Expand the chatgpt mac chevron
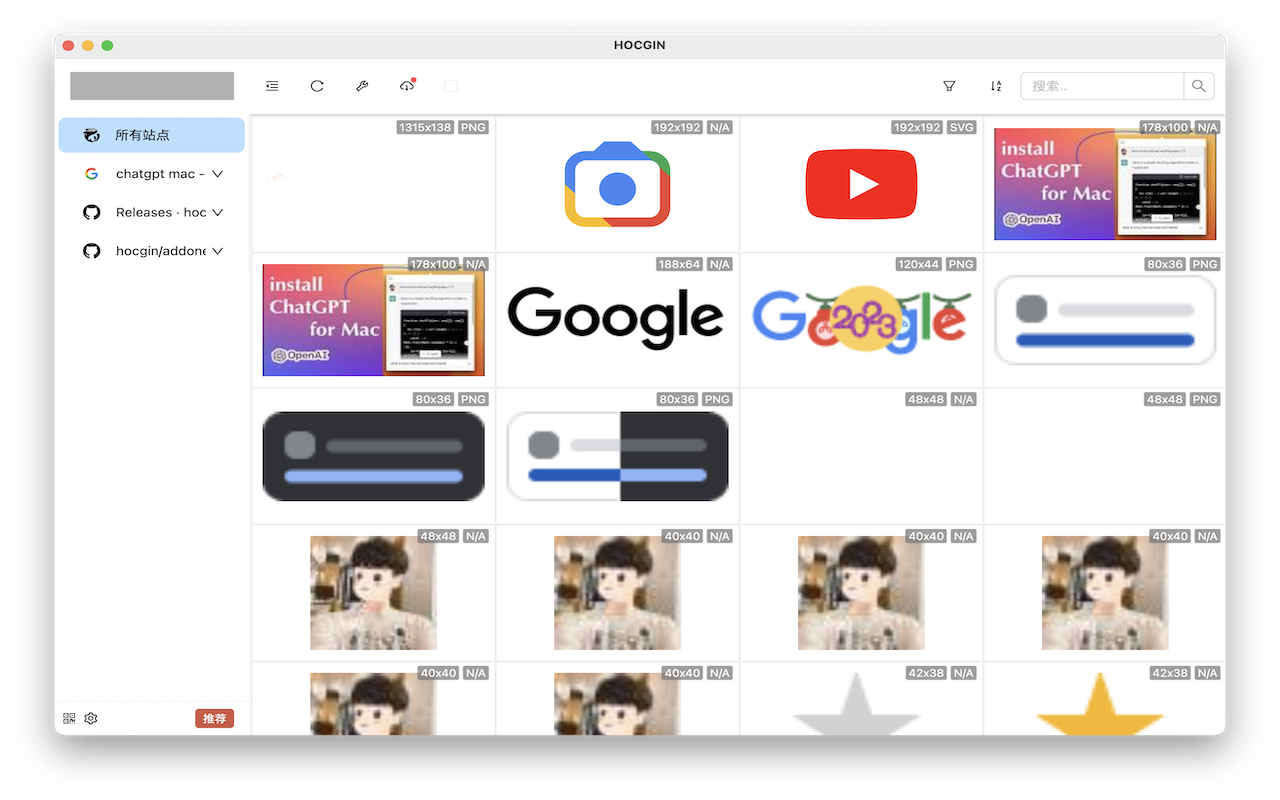 tap(218, 174)
